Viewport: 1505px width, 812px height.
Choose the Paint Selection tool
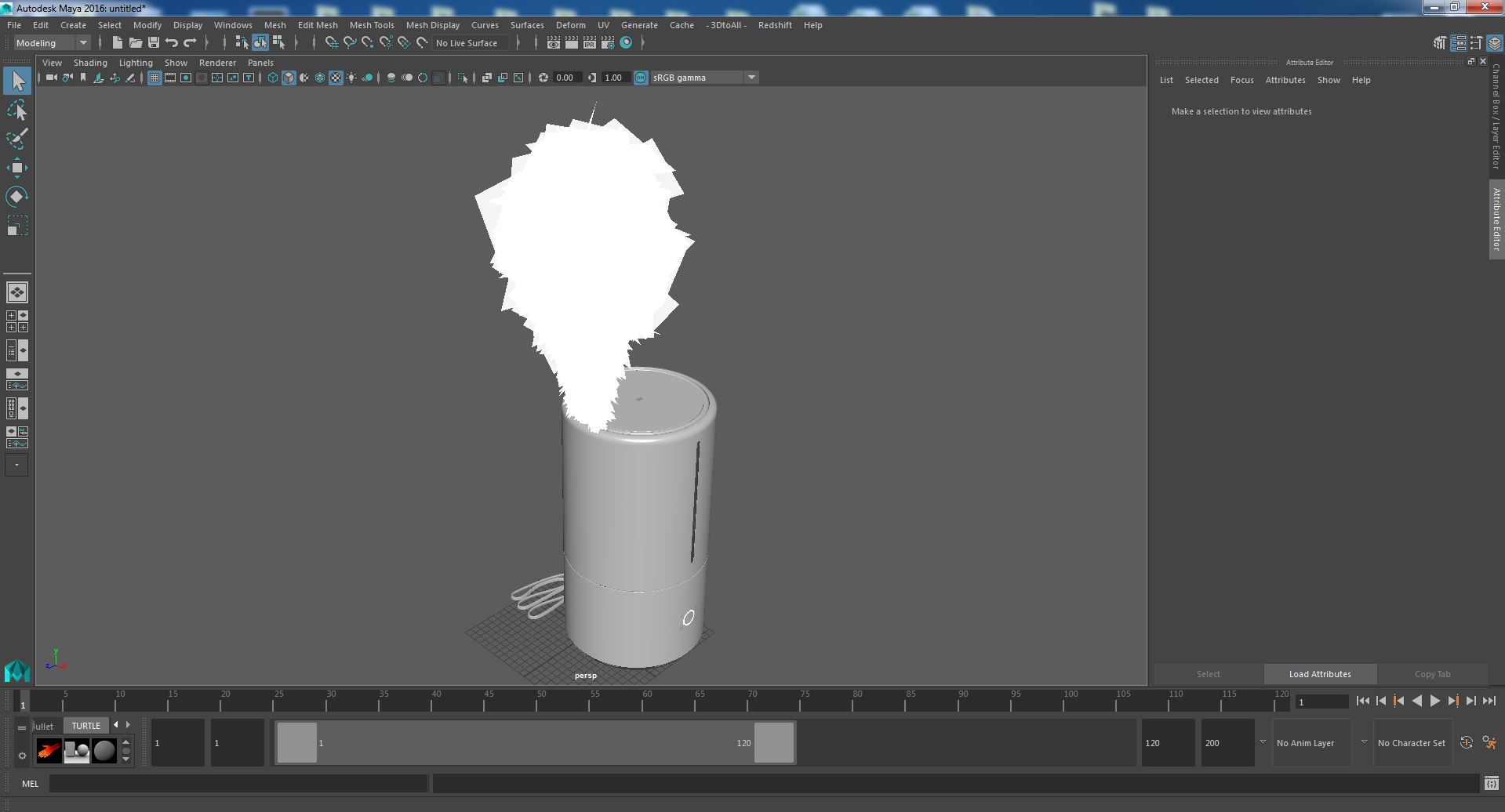[x=17, y=139]
